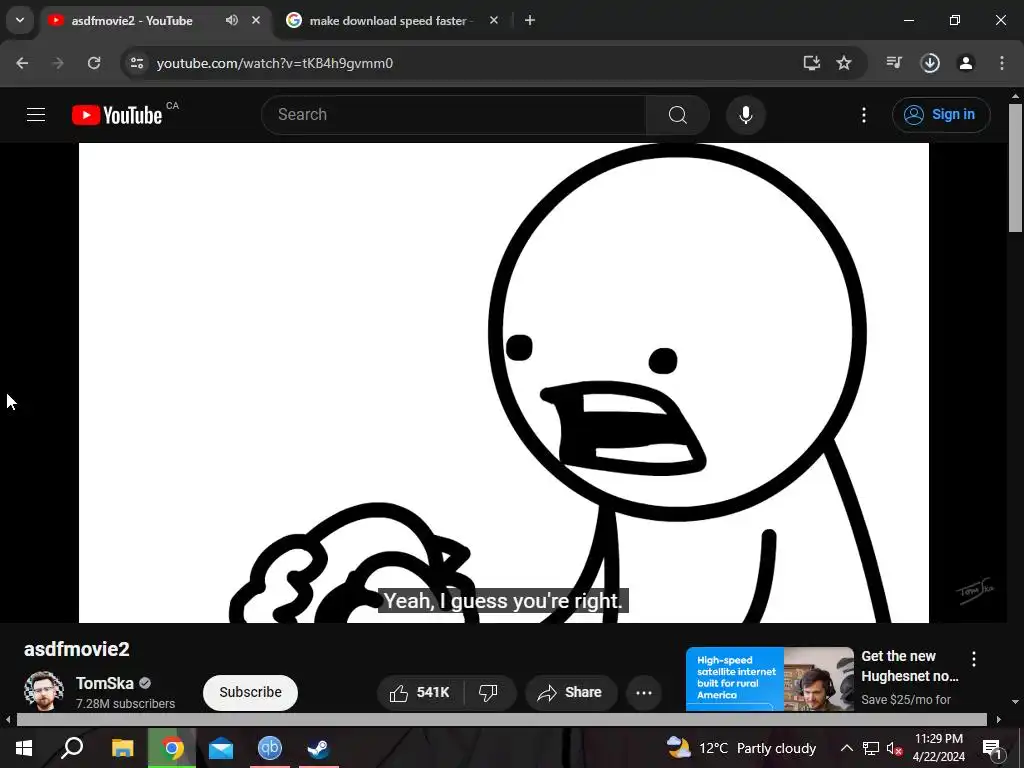Close the asdfmovie2 YouTube tab

click(256, 20)
